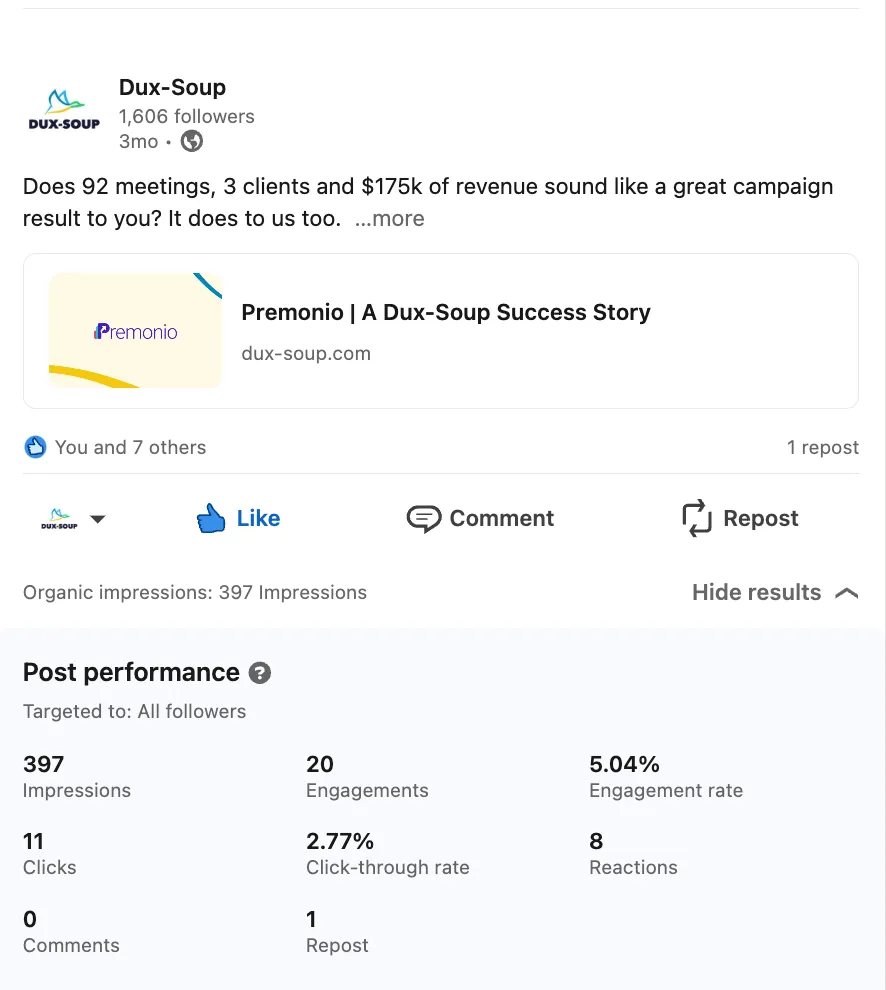
Task: Collapse results with the Hide results chevron
Action: (846, 593)
